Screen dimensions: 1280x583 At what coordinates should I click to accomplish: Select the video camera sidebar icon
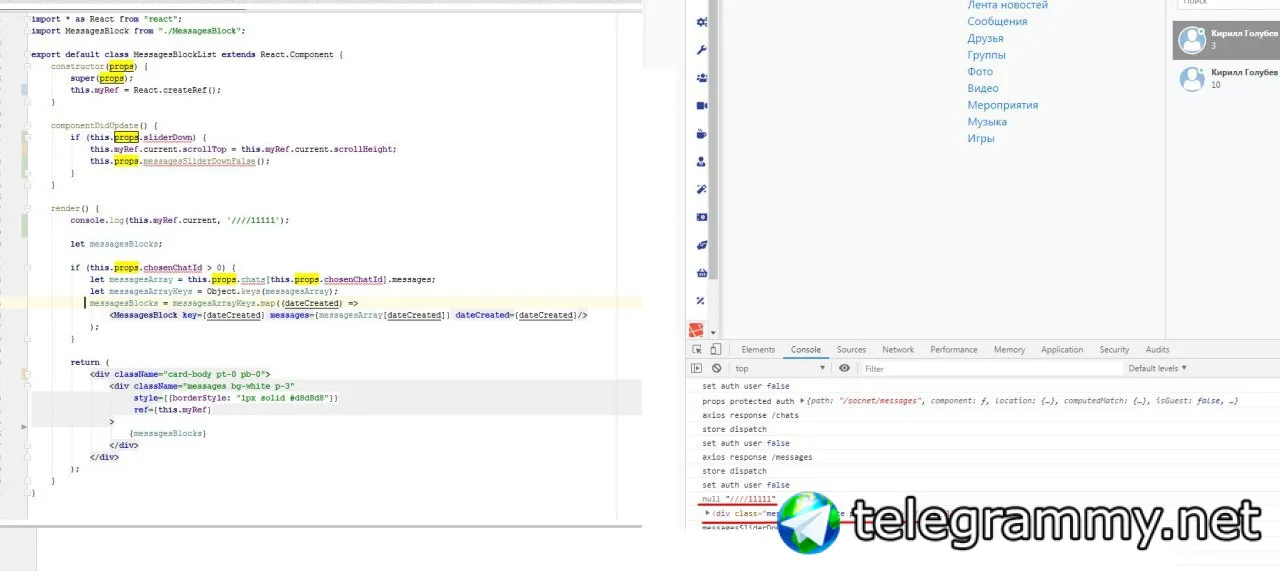click(x=701, y=106)
